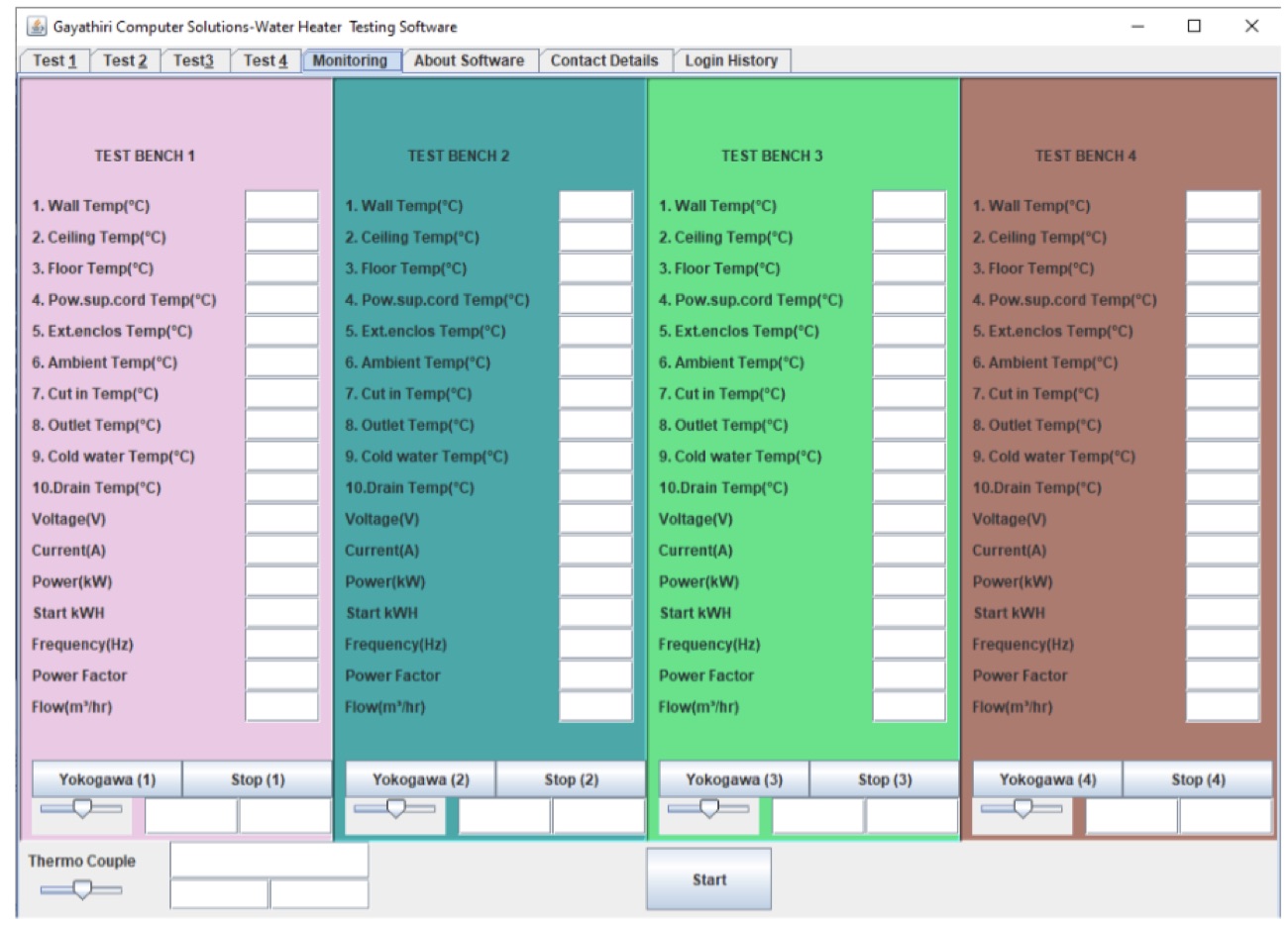The width and height of the screenshot is (1288, 926).
Task: Click the slider under Yokogawa (4)
Action: coord(1021,809)
